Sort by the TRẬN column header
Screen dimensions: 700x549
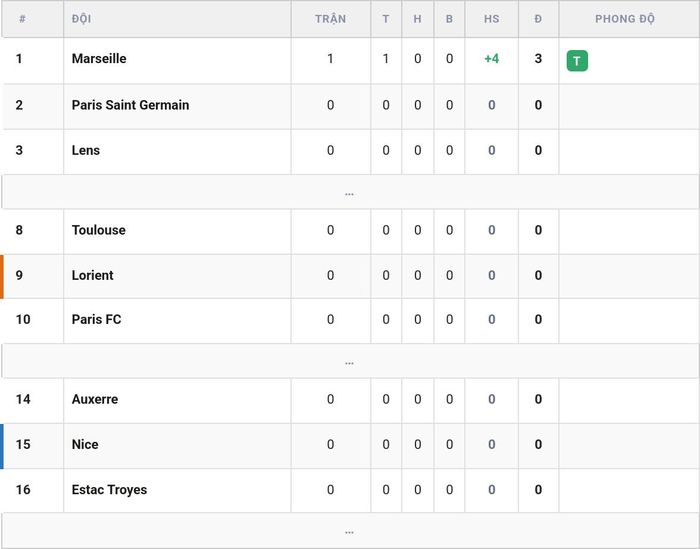330,19
